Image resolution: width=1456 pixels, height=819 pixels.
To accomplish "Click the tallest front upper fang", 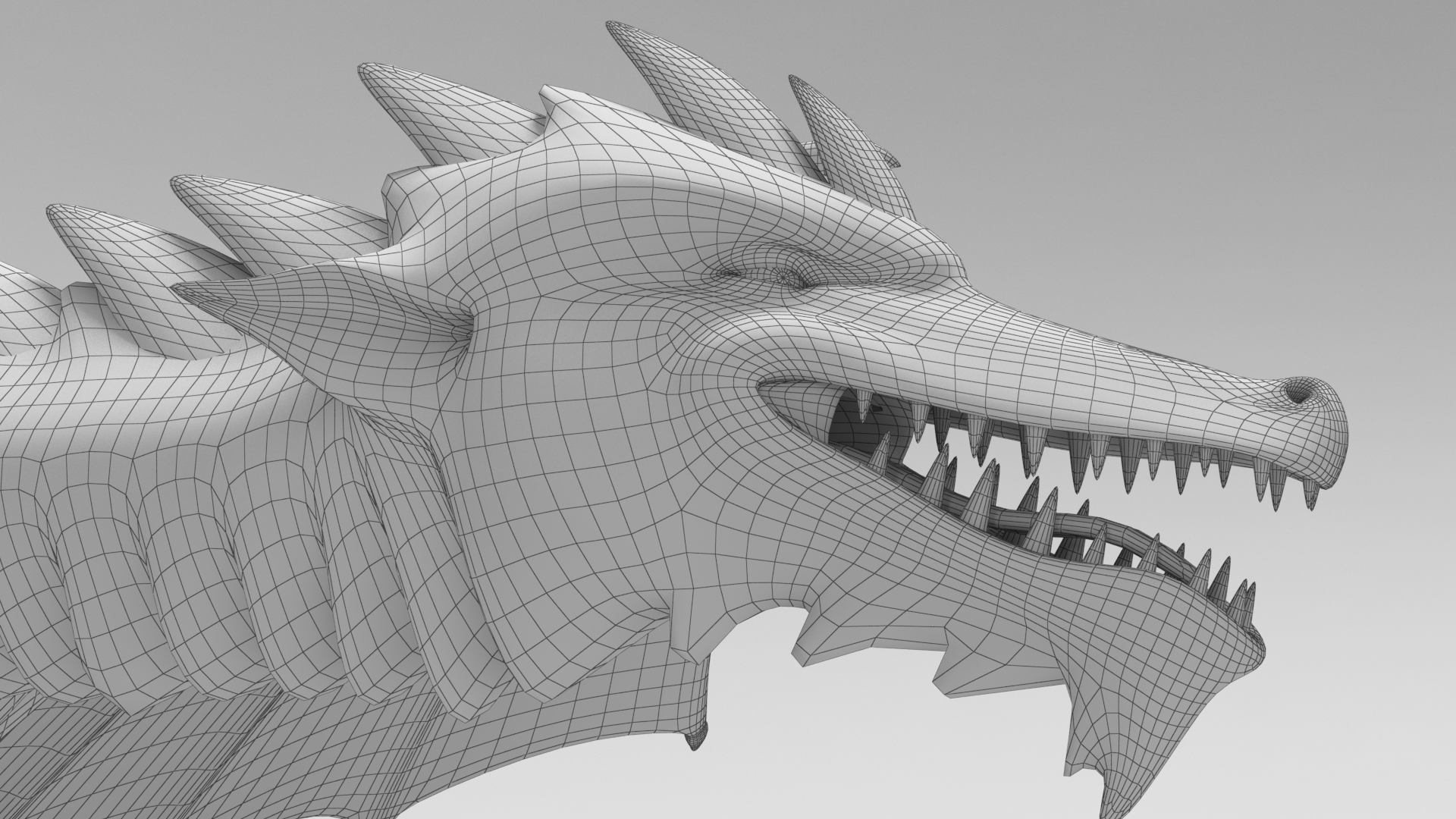I will coord(1276,485).
